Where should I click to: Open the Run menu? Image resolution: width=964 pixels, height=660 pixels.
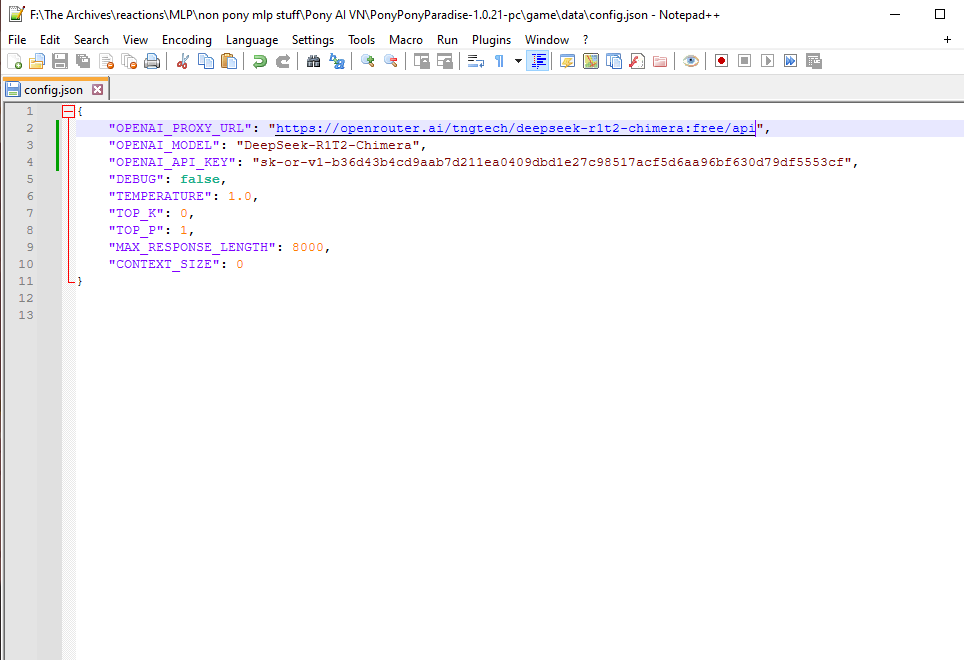[448, 39]
